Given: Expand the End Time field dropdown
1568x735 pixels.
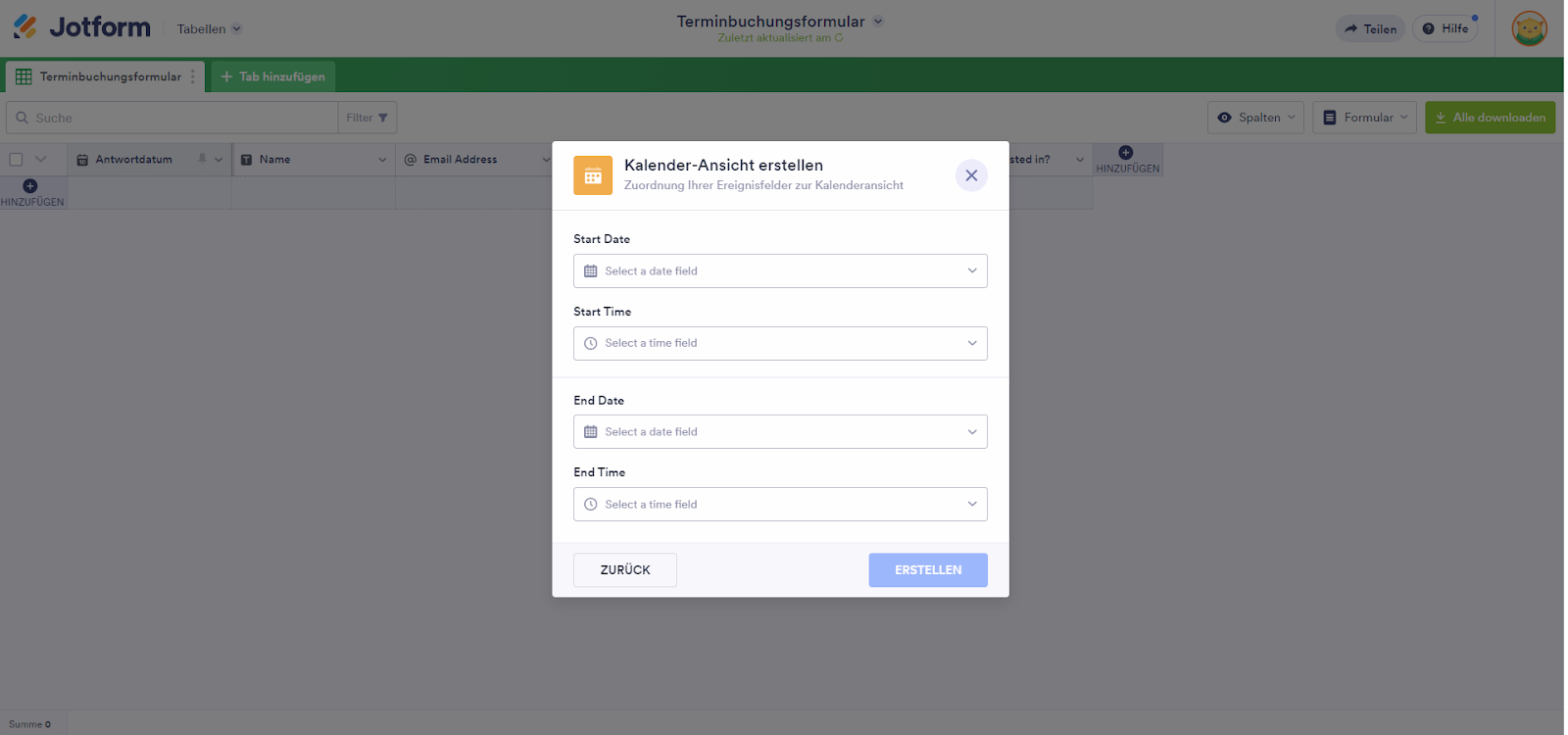Looking at the screenshot, I should pos(780,505).
